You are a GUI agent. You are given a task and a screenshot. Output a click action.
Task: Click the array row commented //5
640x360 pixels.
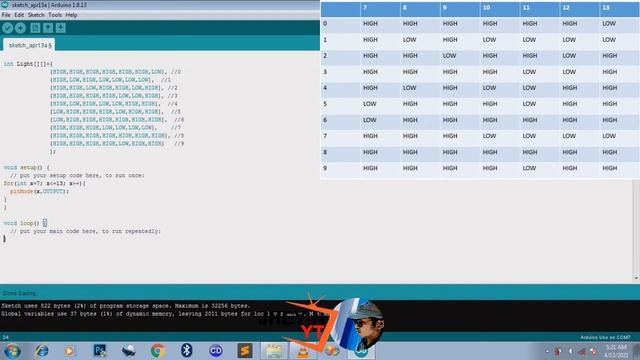(115, 112)
